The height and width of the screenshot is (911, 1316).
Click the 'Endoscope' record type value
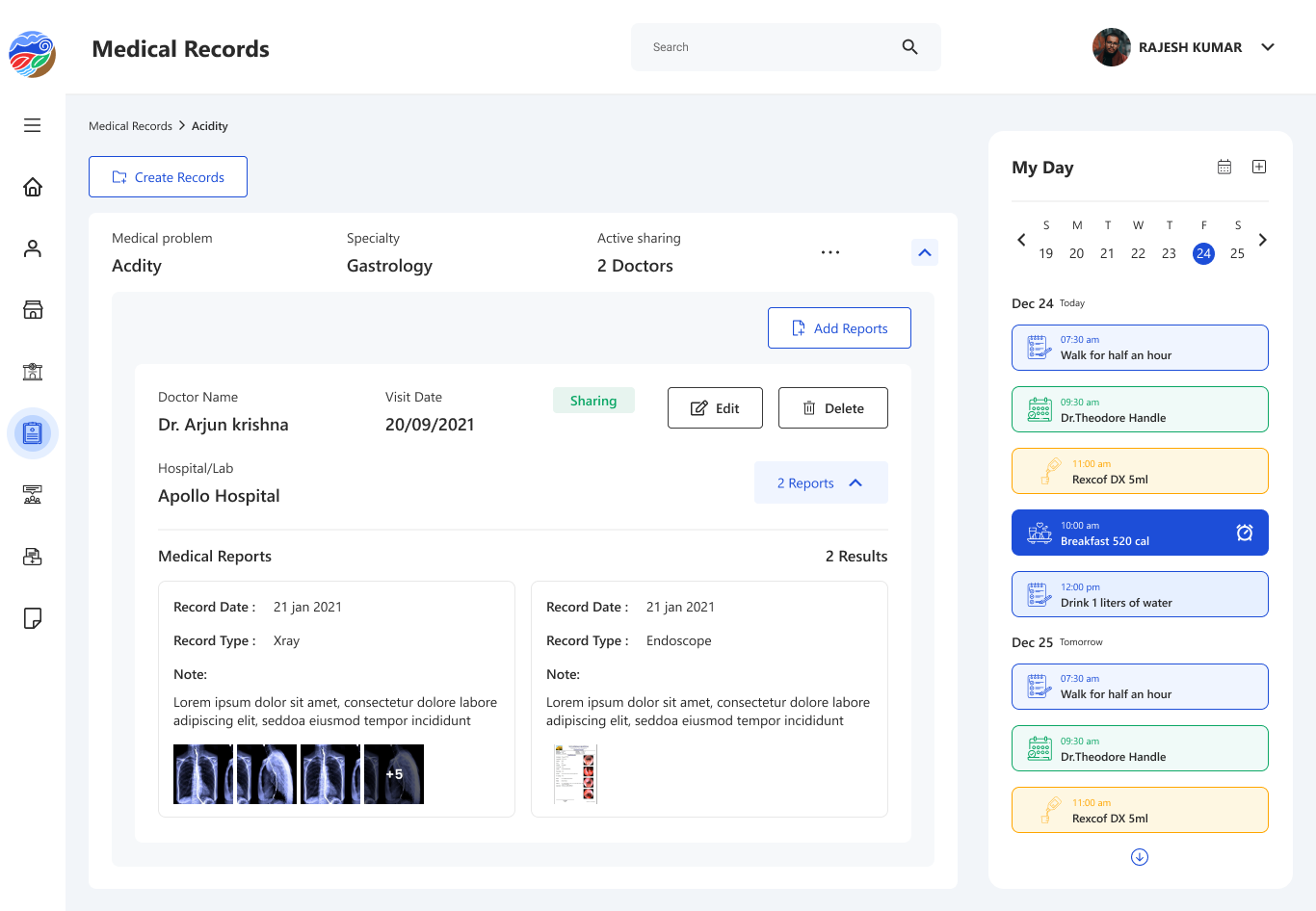[x=679, y=640]
